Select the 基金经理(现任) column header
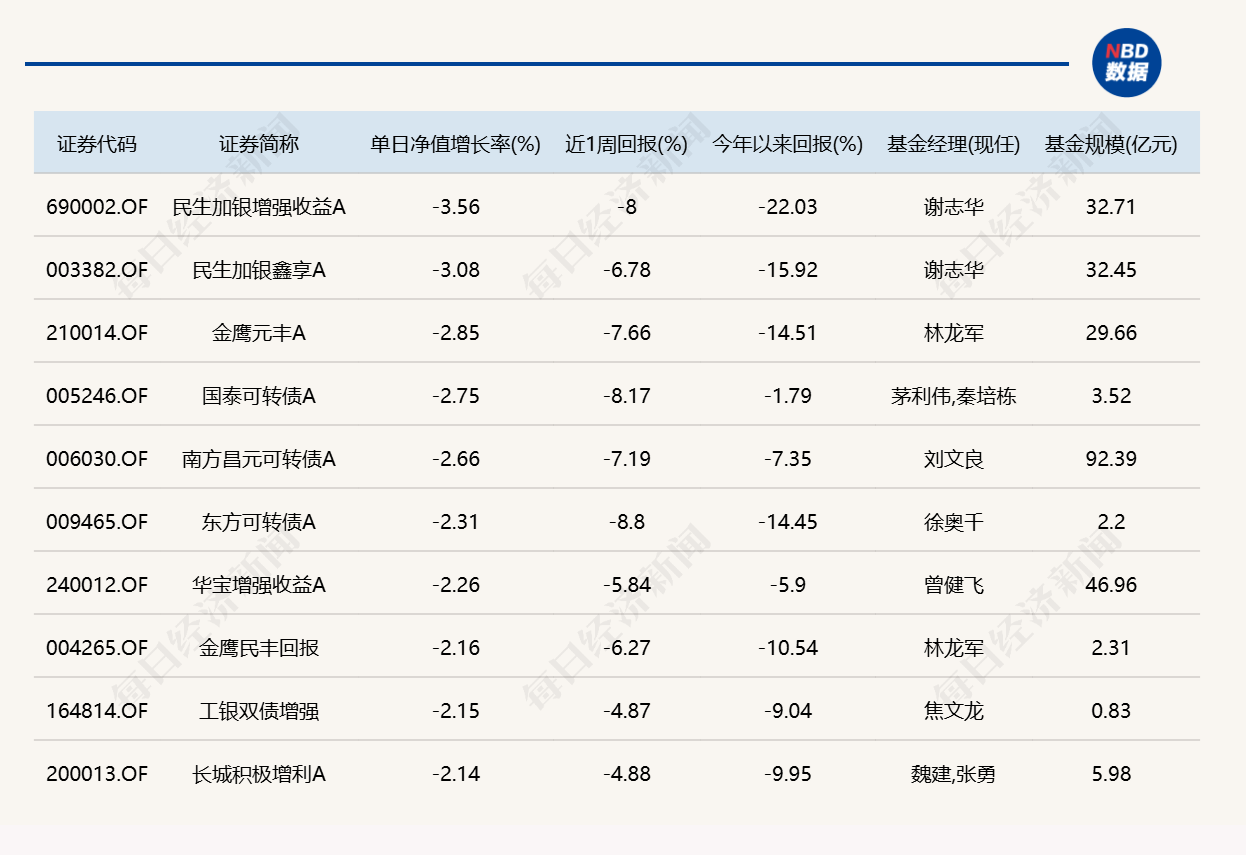The image size is (1246, 855). pyautogui.click(x=954, y=144)
